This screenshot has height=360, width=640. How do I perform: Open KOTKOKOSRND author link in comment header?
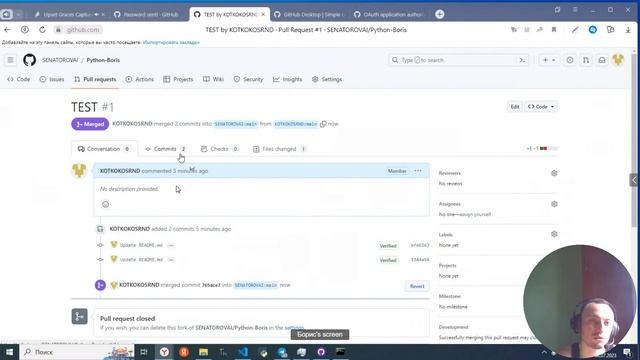pyautogui.click(x=120, y=171)
